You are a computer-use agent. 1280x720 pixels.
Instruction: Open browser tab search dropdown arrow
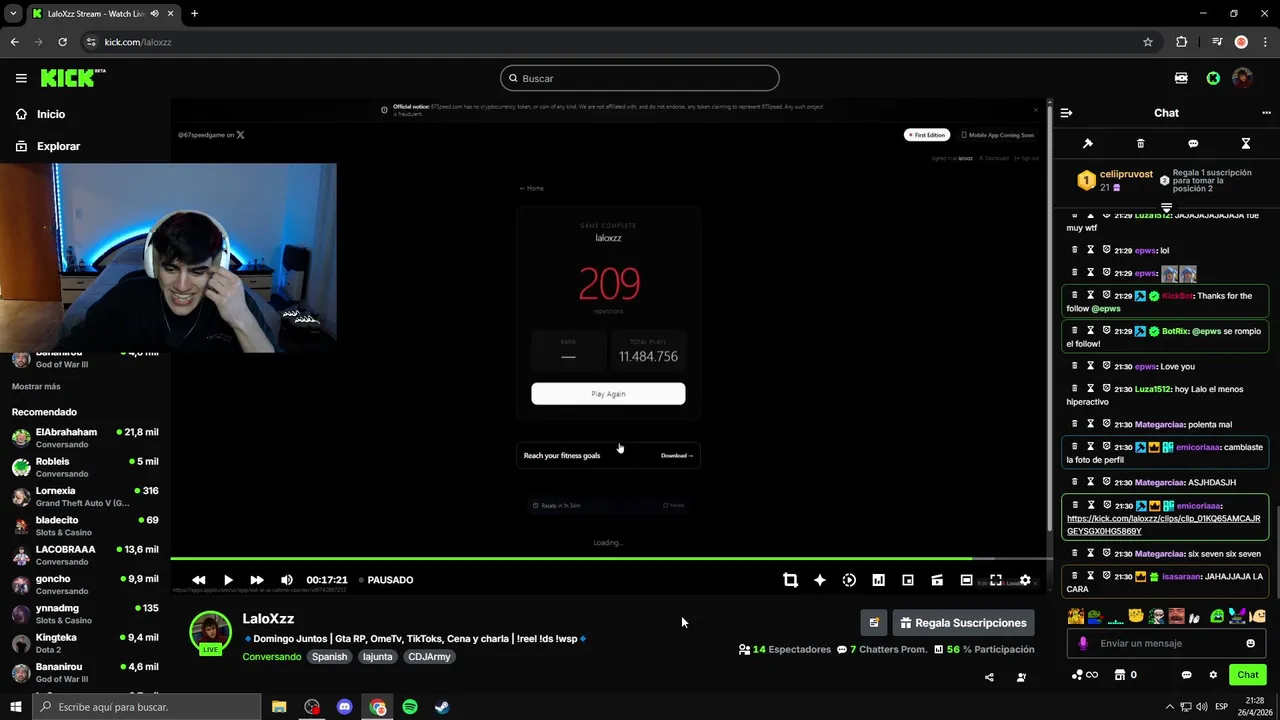[x=13, y=13]
